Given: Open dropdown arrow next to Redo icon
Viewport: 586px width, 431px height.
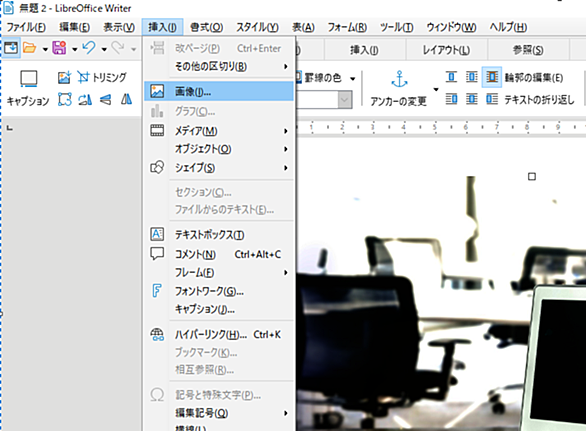Looking at the screenshot, I should pos(133,49).
